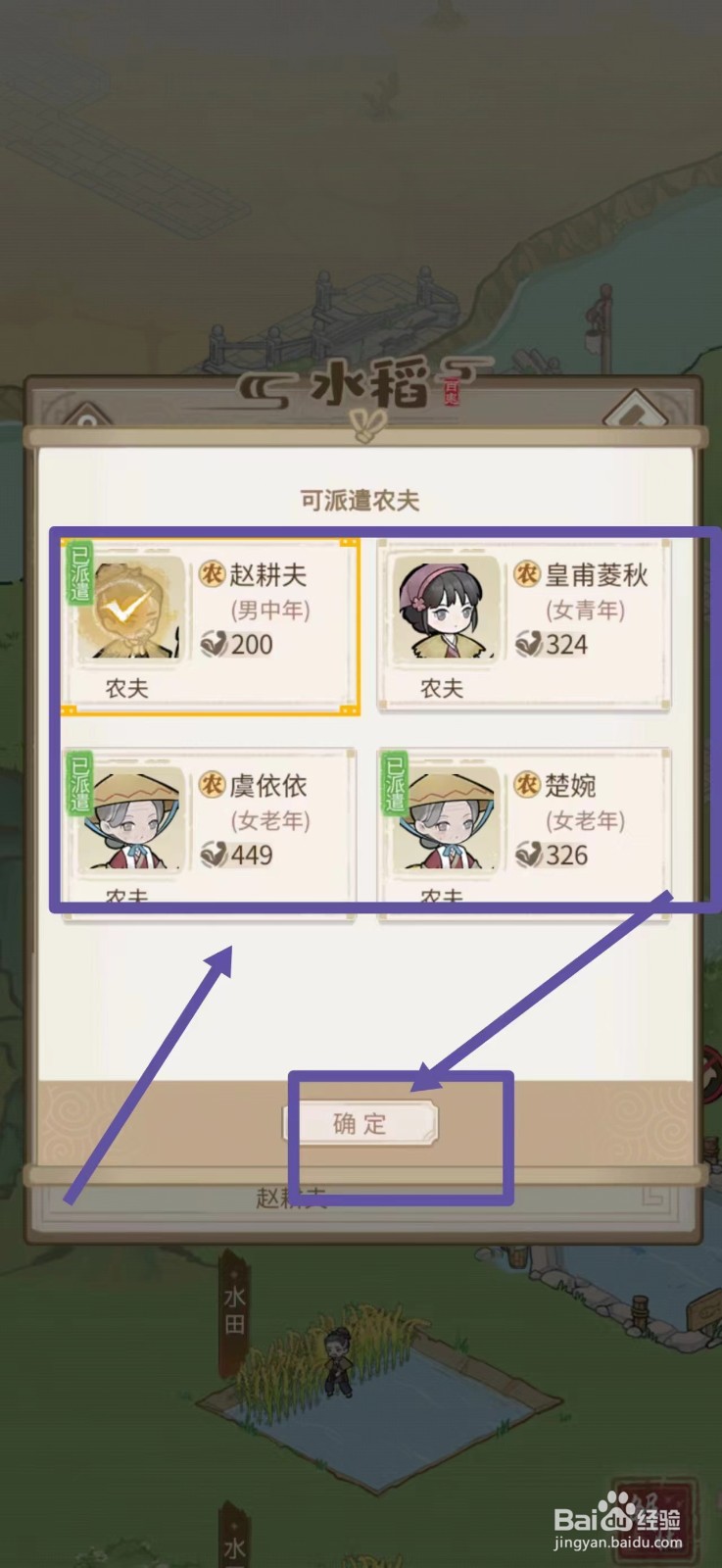Tap the strength icon next to 324
Viewport: 722px width, 1568px height.
click(x=529, y=644)
